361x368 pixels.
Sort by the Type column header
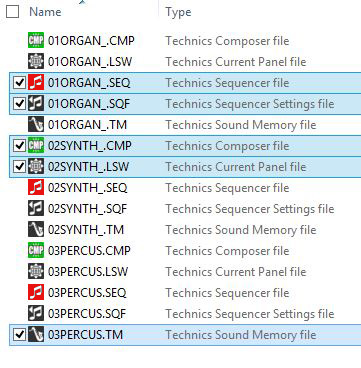pyautogui.click(x=179, y=12)
